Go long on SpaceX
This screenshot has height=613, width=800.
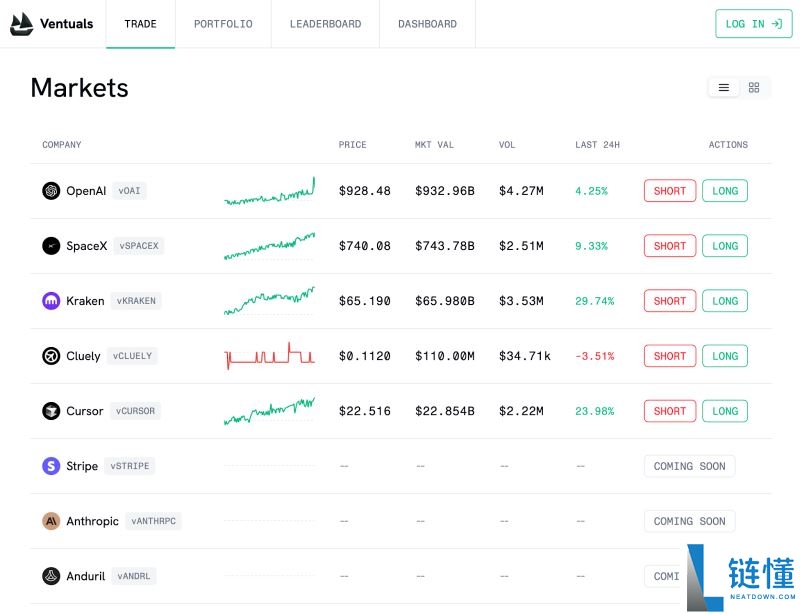725,246
